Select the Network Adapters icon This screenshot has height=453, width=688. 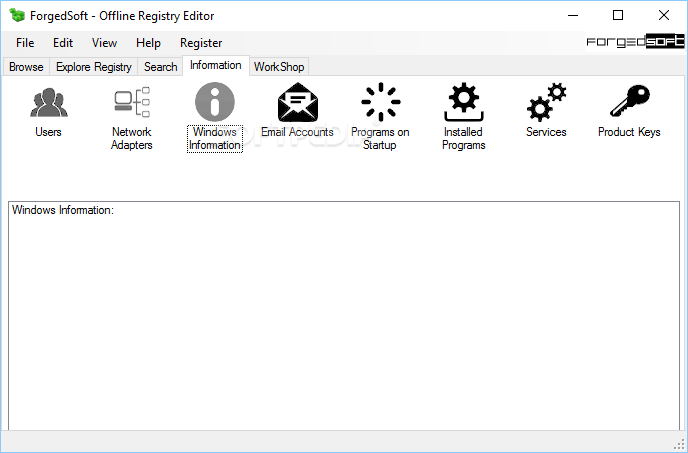point(132,103)
